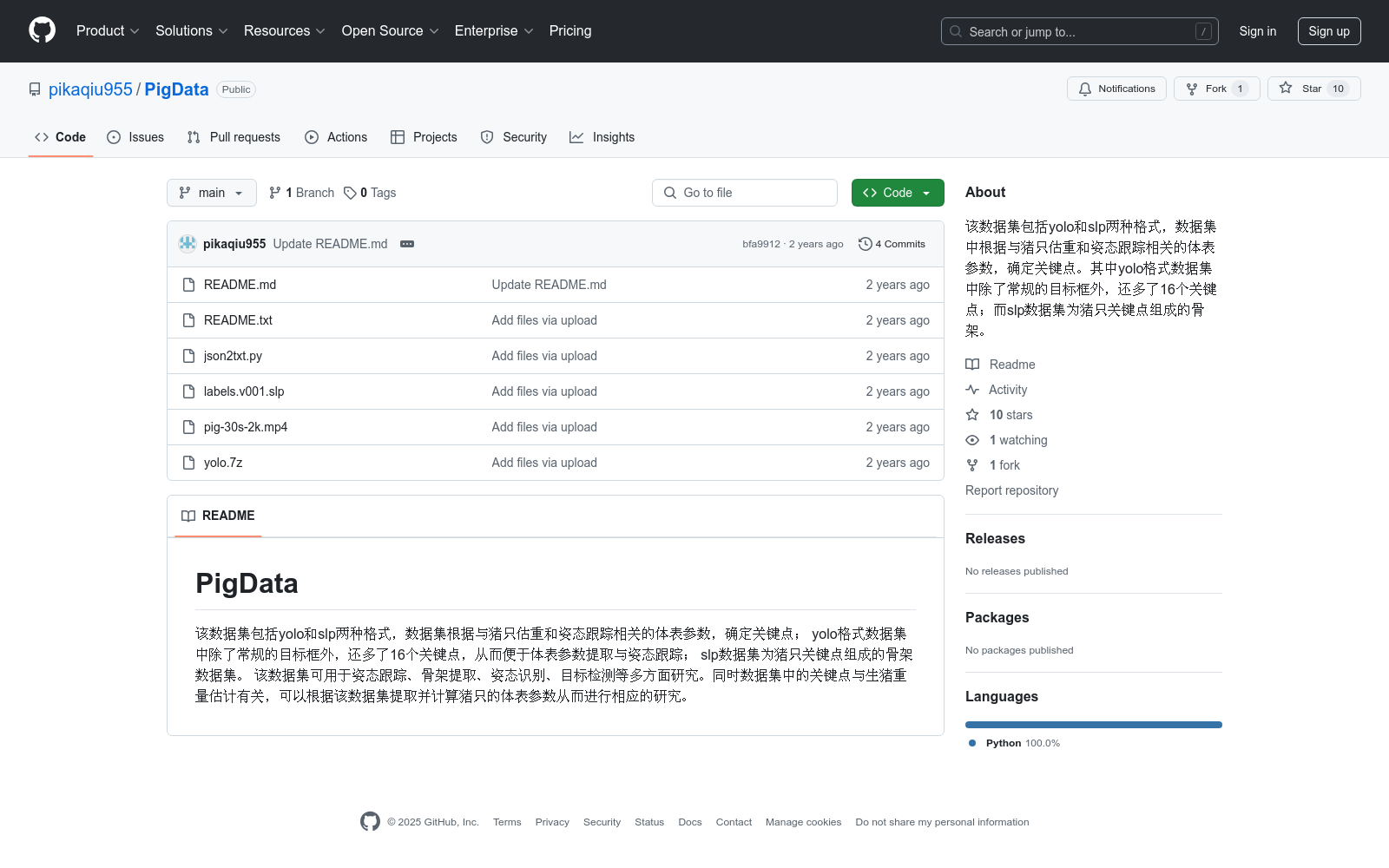Image resolution: width=1389 pixels, height=868 pixels.
Task: View the 4 Commits history
Action: [x=892, y=244]
